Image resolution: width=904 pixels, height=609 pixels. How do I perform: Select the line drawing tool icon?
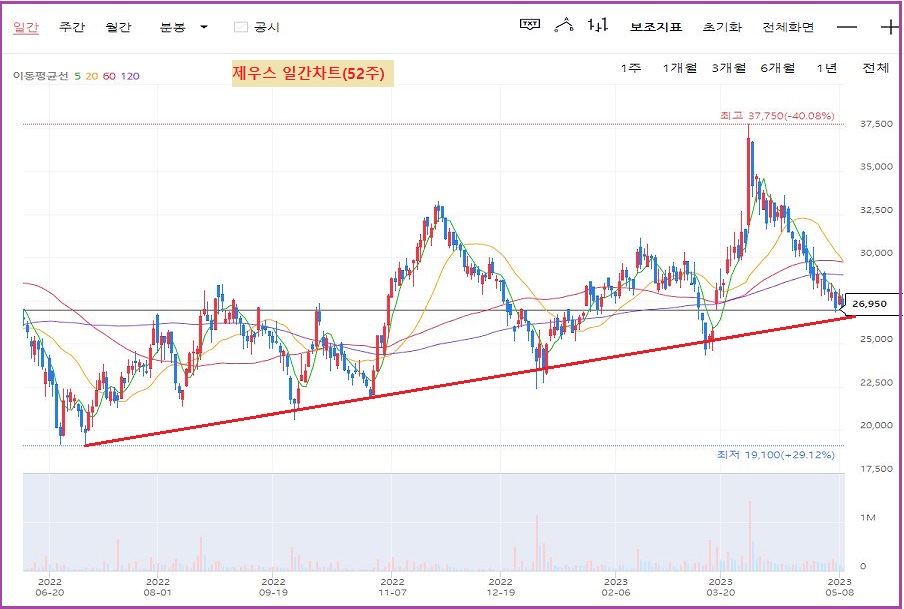(x=565, y=25)
